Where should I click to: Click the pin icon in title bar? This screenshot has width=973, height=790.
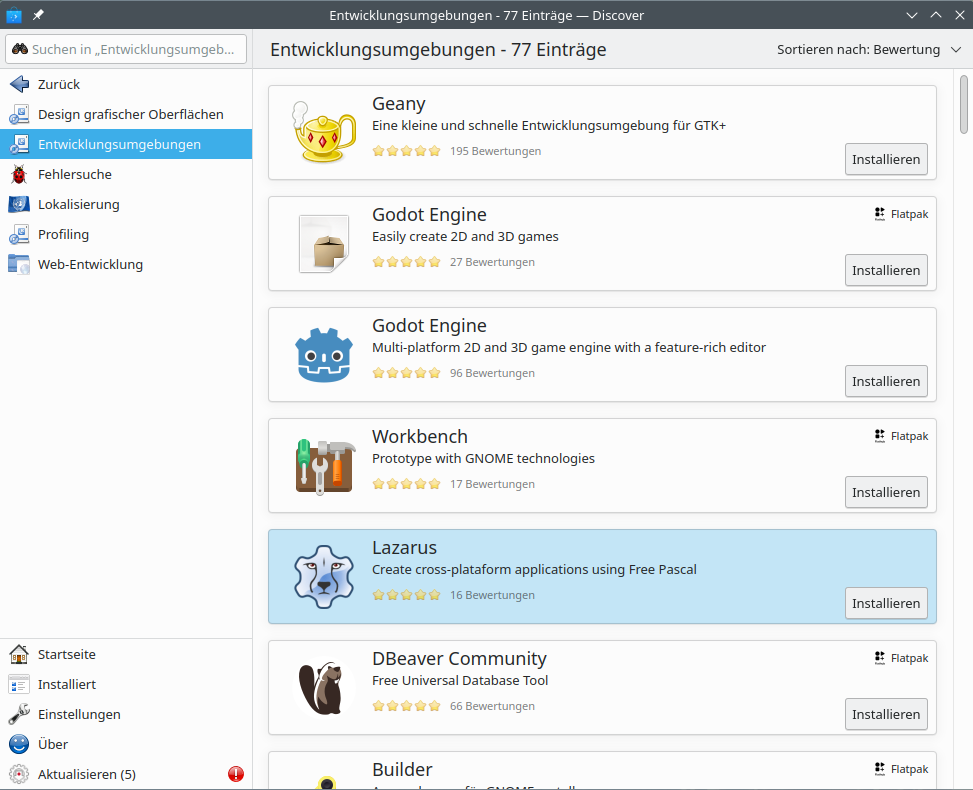click(x=38, y=15)
